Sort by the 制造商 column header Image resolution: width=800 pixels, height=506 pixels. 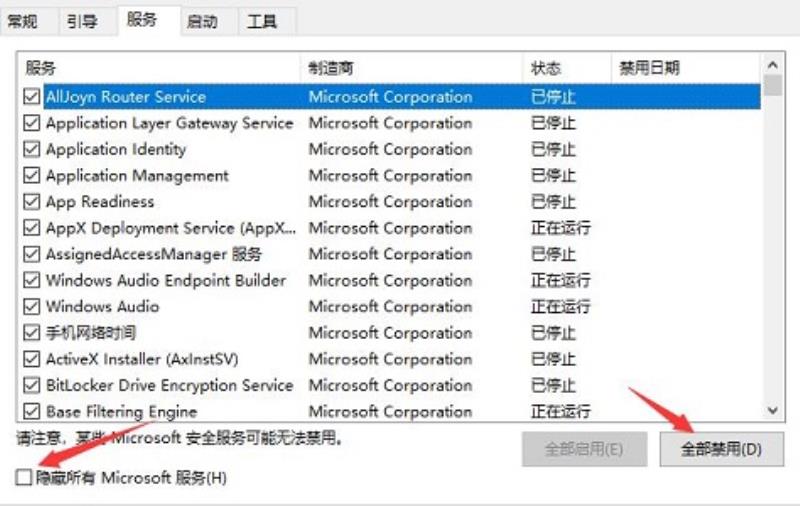click(x=411, y=68)
